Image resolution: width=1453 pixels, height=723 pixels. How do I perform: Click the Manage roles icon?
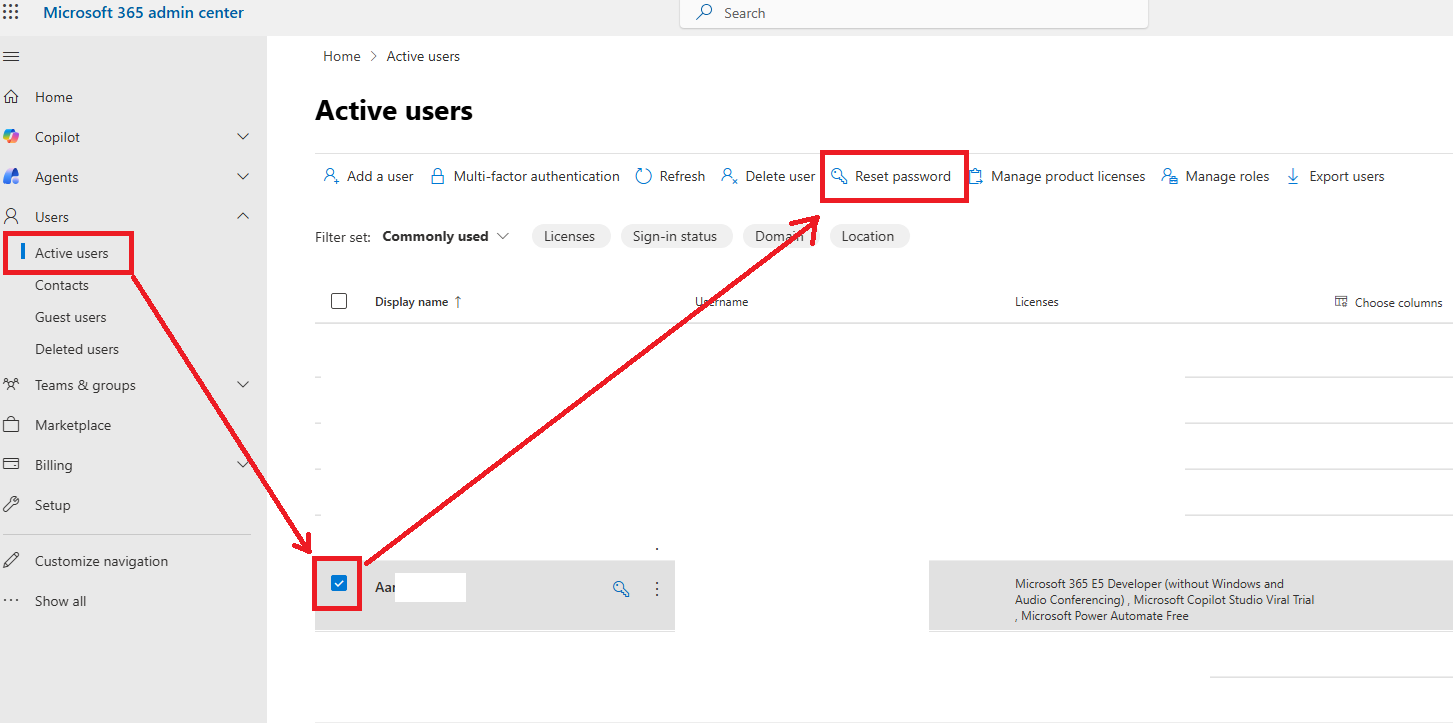(1169, 176)
